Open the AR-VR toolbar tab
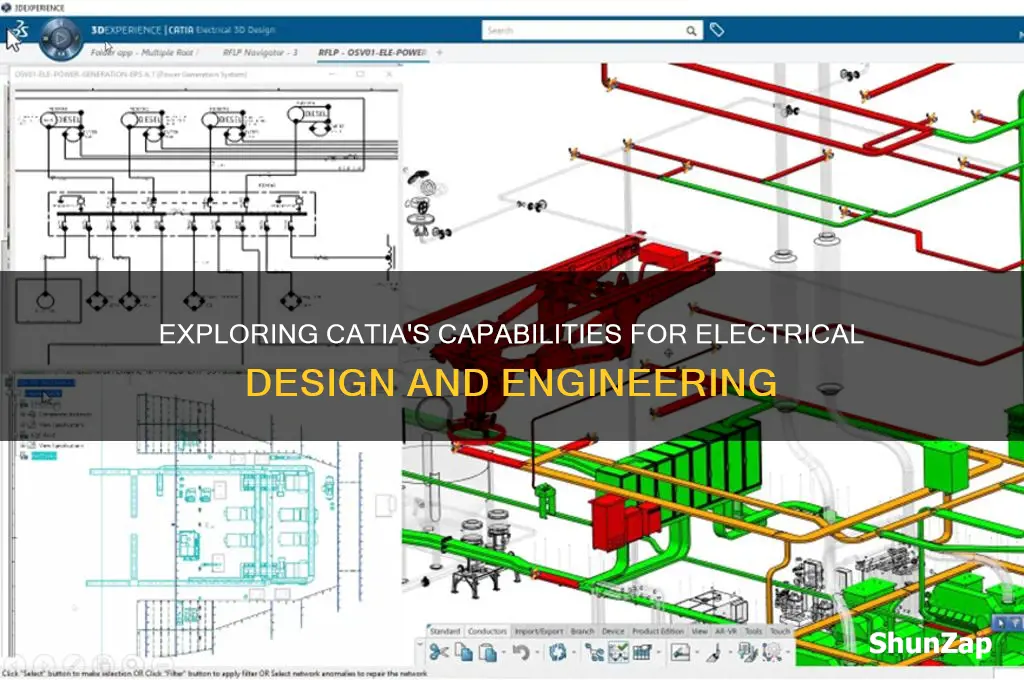The image size is (1024, 680). point(726,631)
